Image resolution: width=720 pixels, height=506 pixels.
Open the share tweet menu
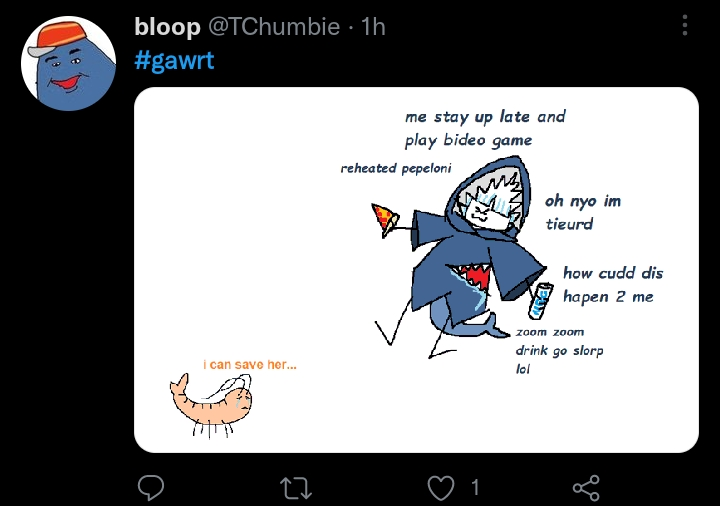586,488
